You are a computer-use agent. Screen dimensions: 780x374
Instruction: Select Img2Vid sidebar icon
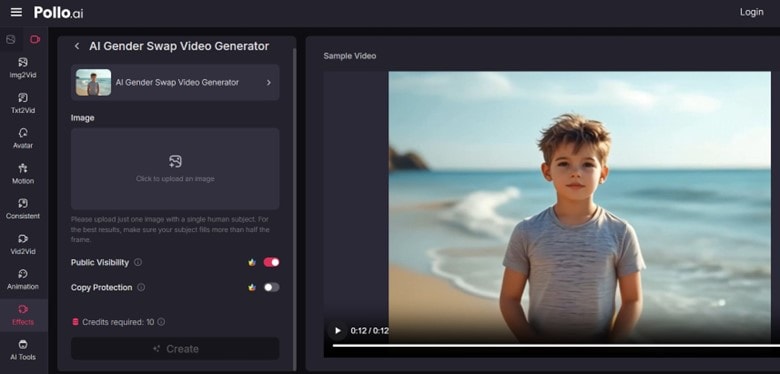(x=23, y=68)
